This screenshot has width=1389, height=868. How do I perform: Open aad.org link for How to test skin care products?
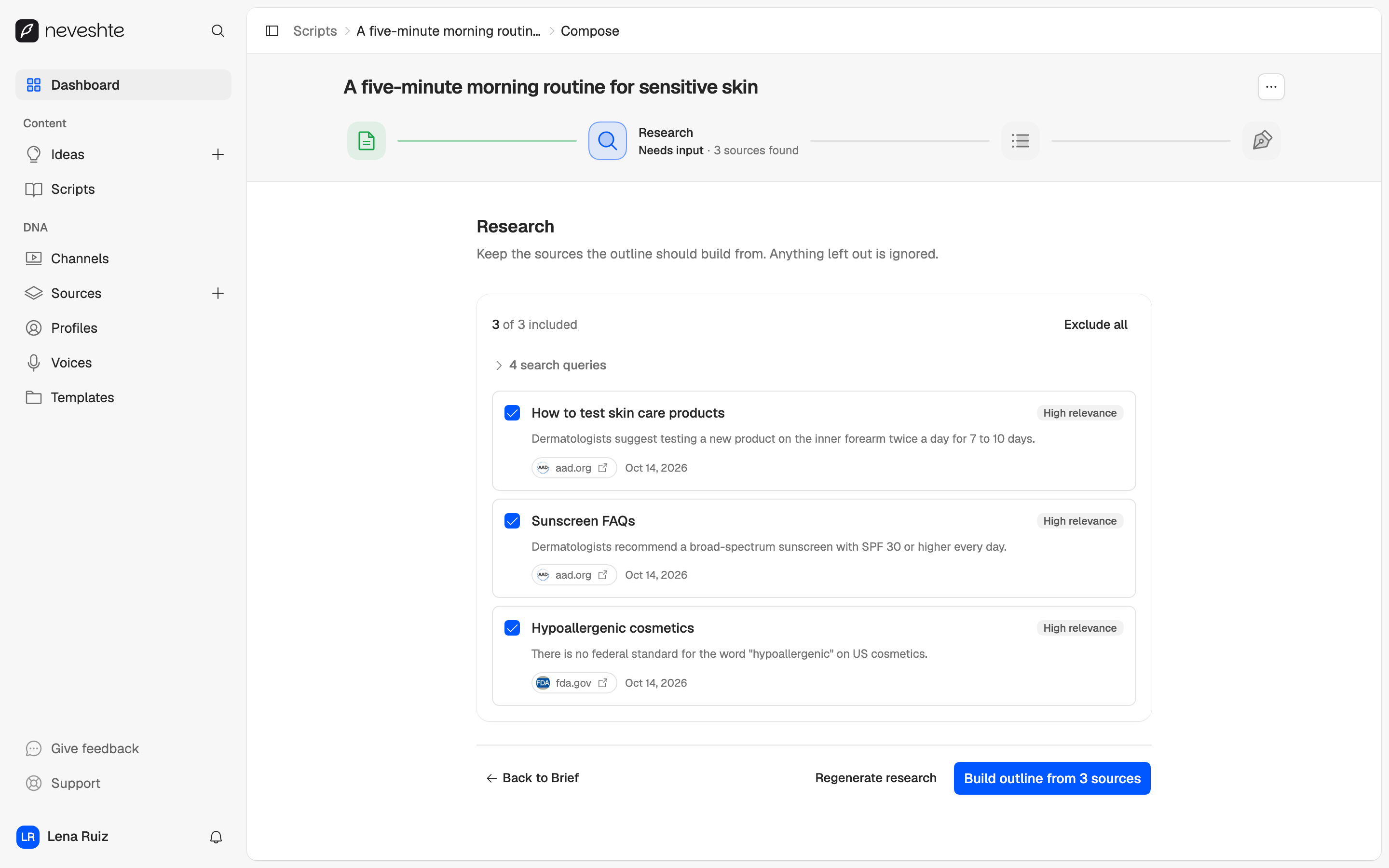pyautogui.click(x=574, y=468)
